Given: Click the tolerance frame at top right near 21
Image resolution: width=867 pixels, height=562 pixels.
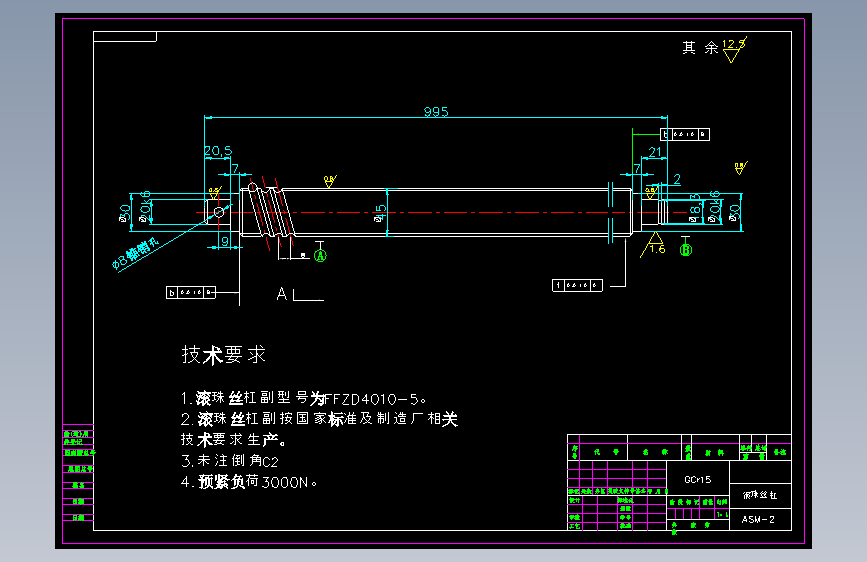Looking at the screenshot, I should (x=685, y=134).
